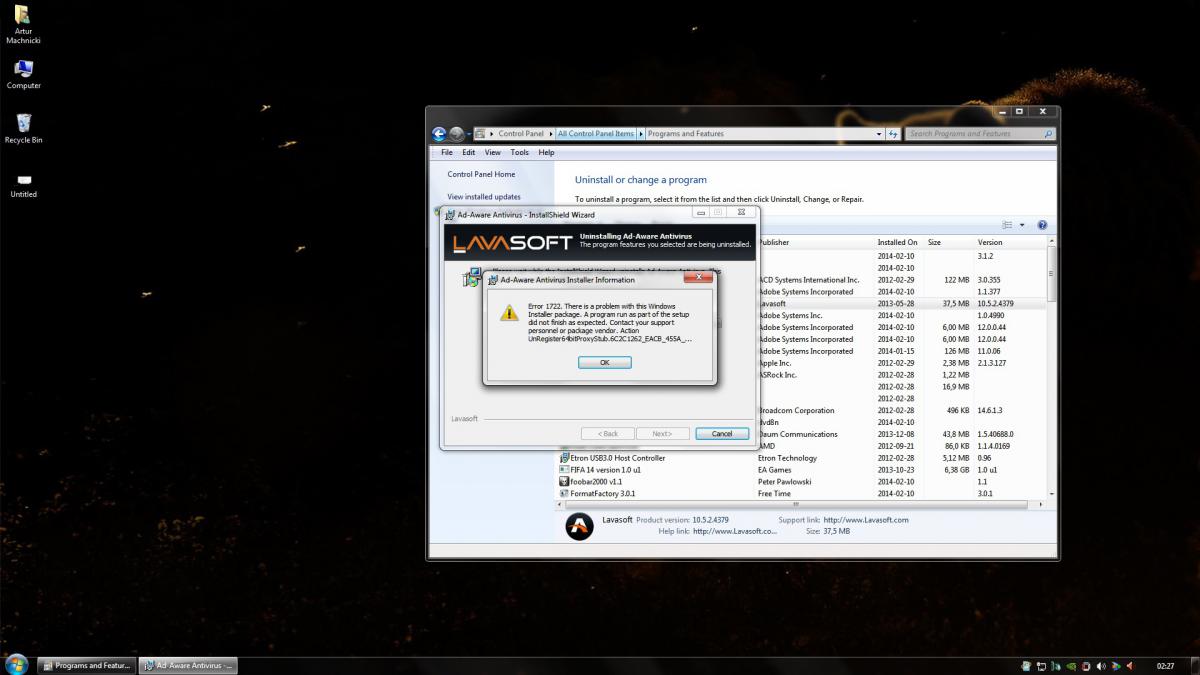Open the Control Panel Home link
The image size is (1200, 675).
481,175
